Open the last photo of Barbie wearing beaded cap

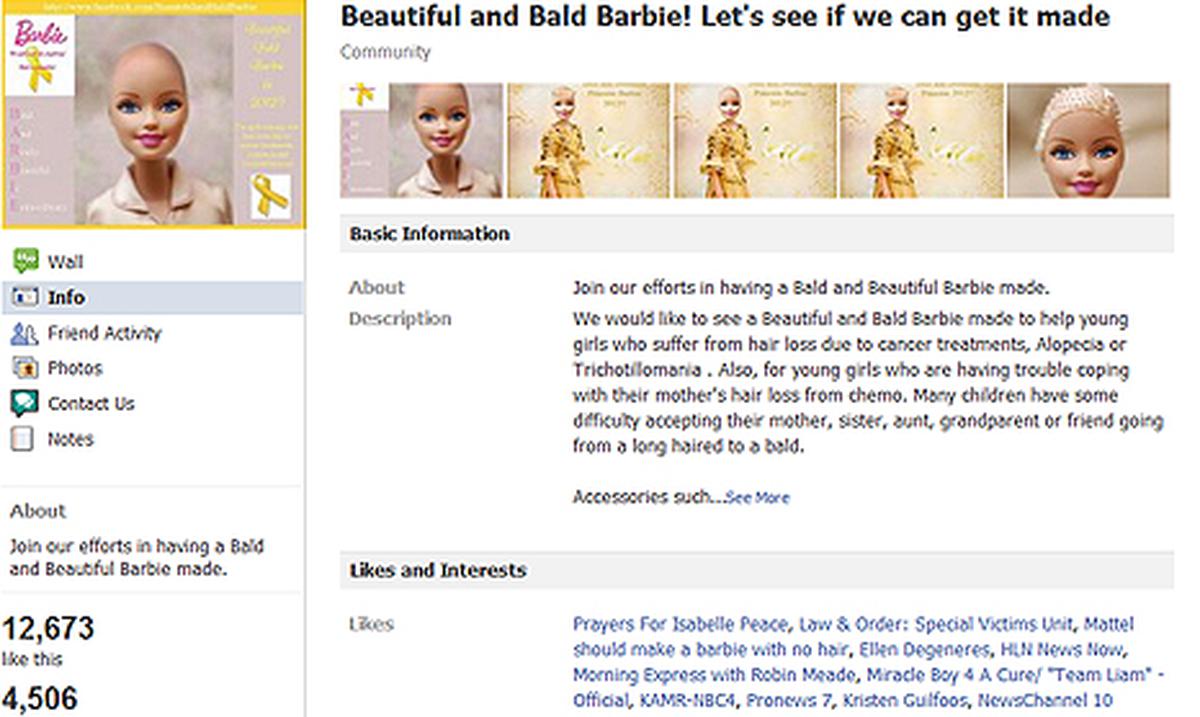click(x=1087, y=140)
